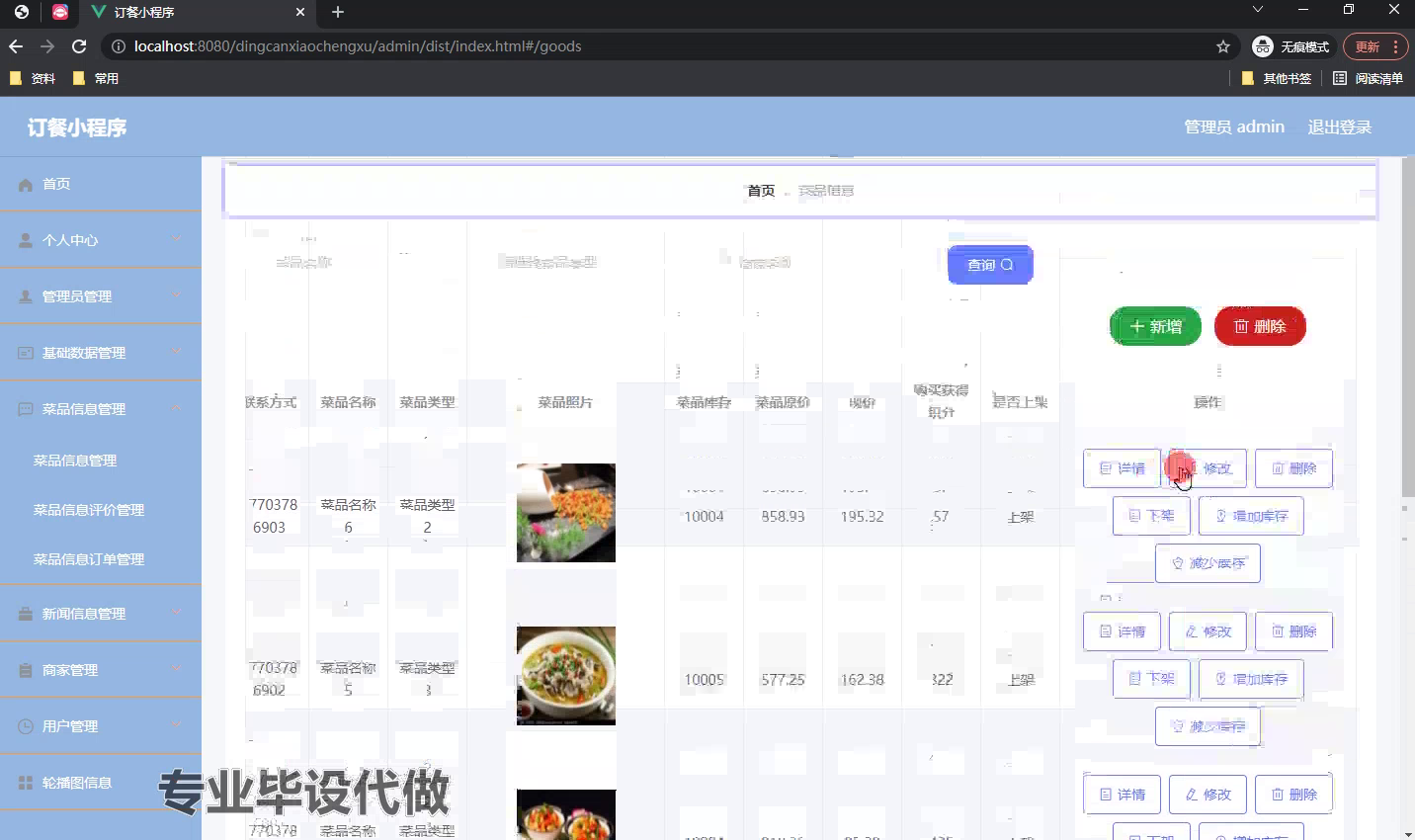This screenshot has height=840, width=1415.
Task: Open the 常用 bookmarks folder
Action: (96, 78)
